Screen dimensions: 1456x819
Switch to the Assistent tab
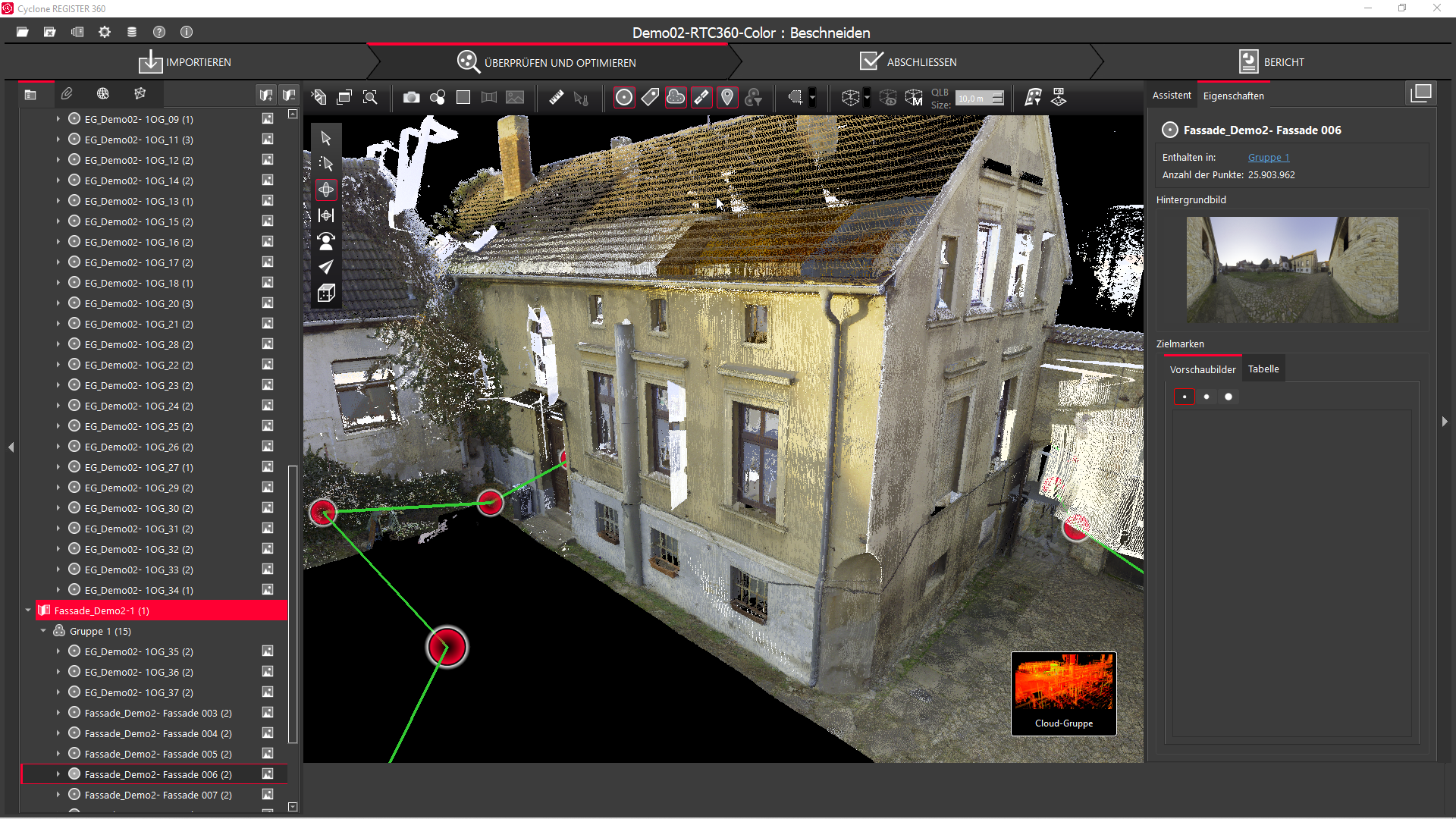(1171, 96)
